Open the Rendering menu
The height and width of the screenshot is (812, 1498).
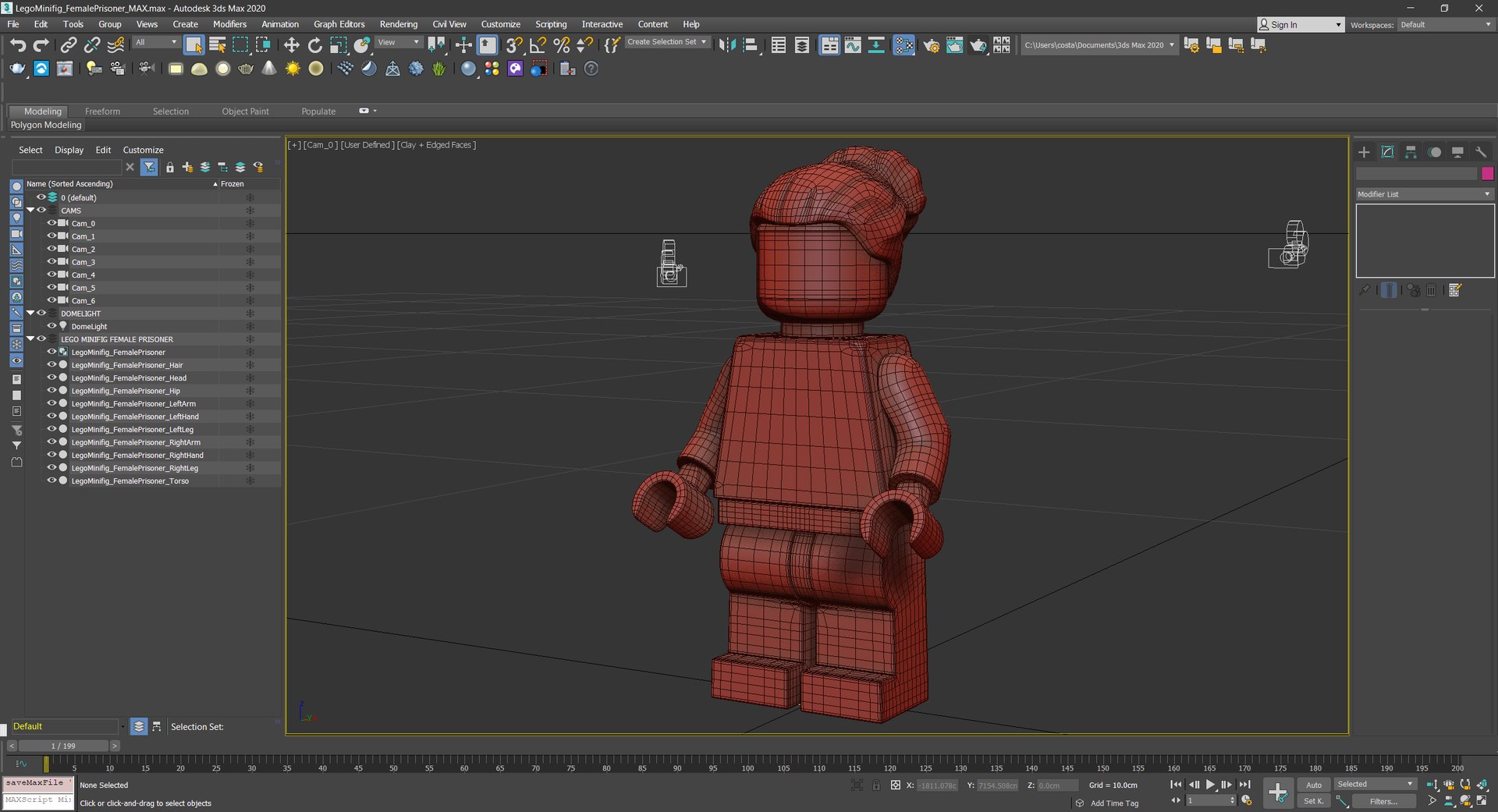(x=398, y=24)
